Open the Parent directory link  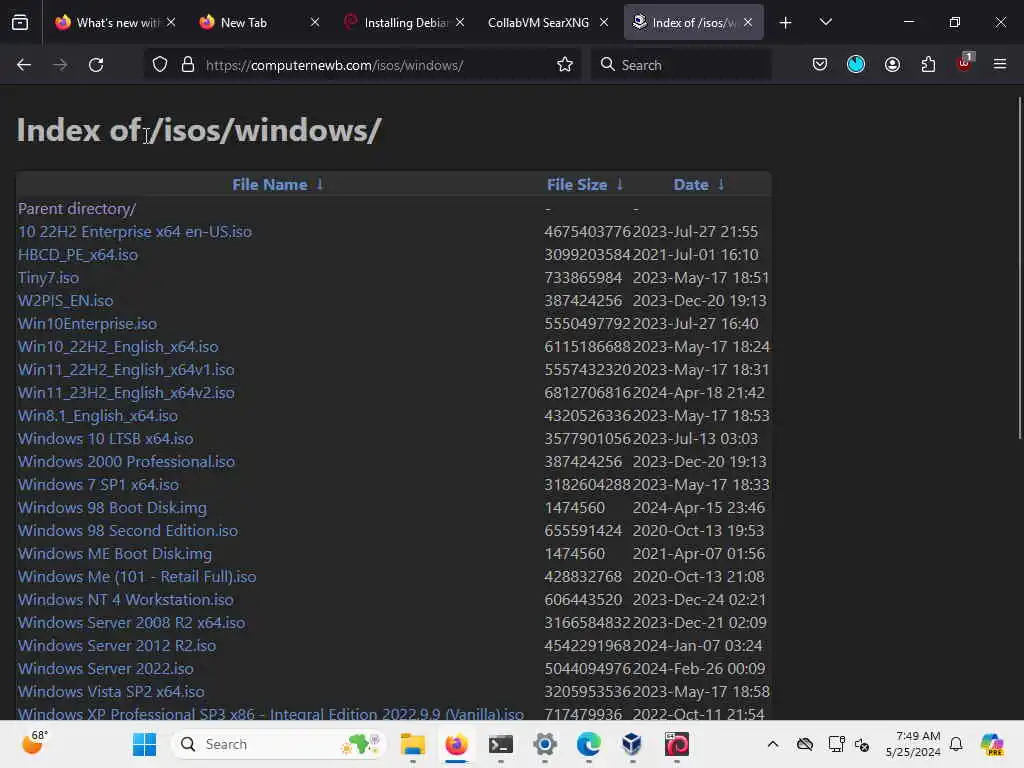77,209
